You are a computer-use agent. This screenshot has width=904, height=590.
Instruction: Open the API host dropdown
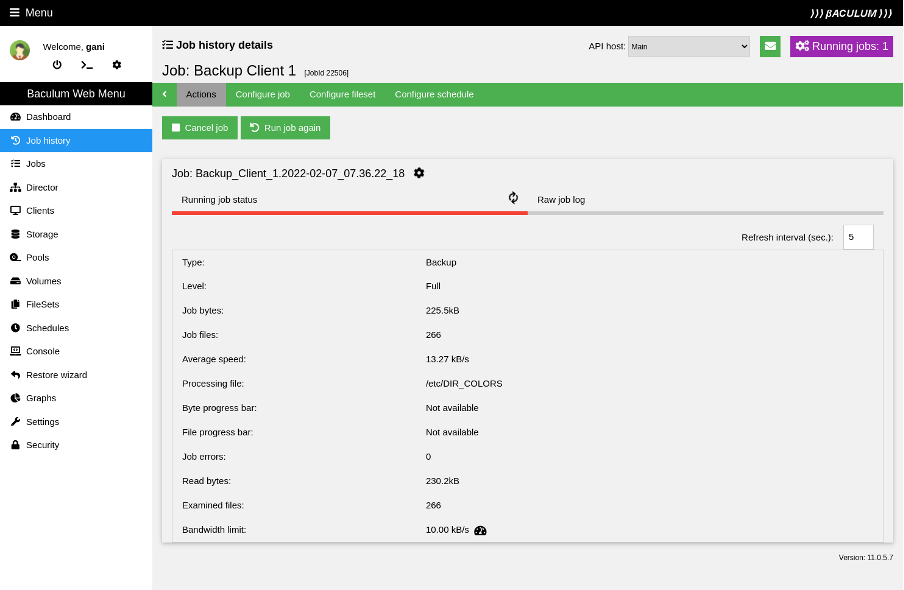(688, 46)
